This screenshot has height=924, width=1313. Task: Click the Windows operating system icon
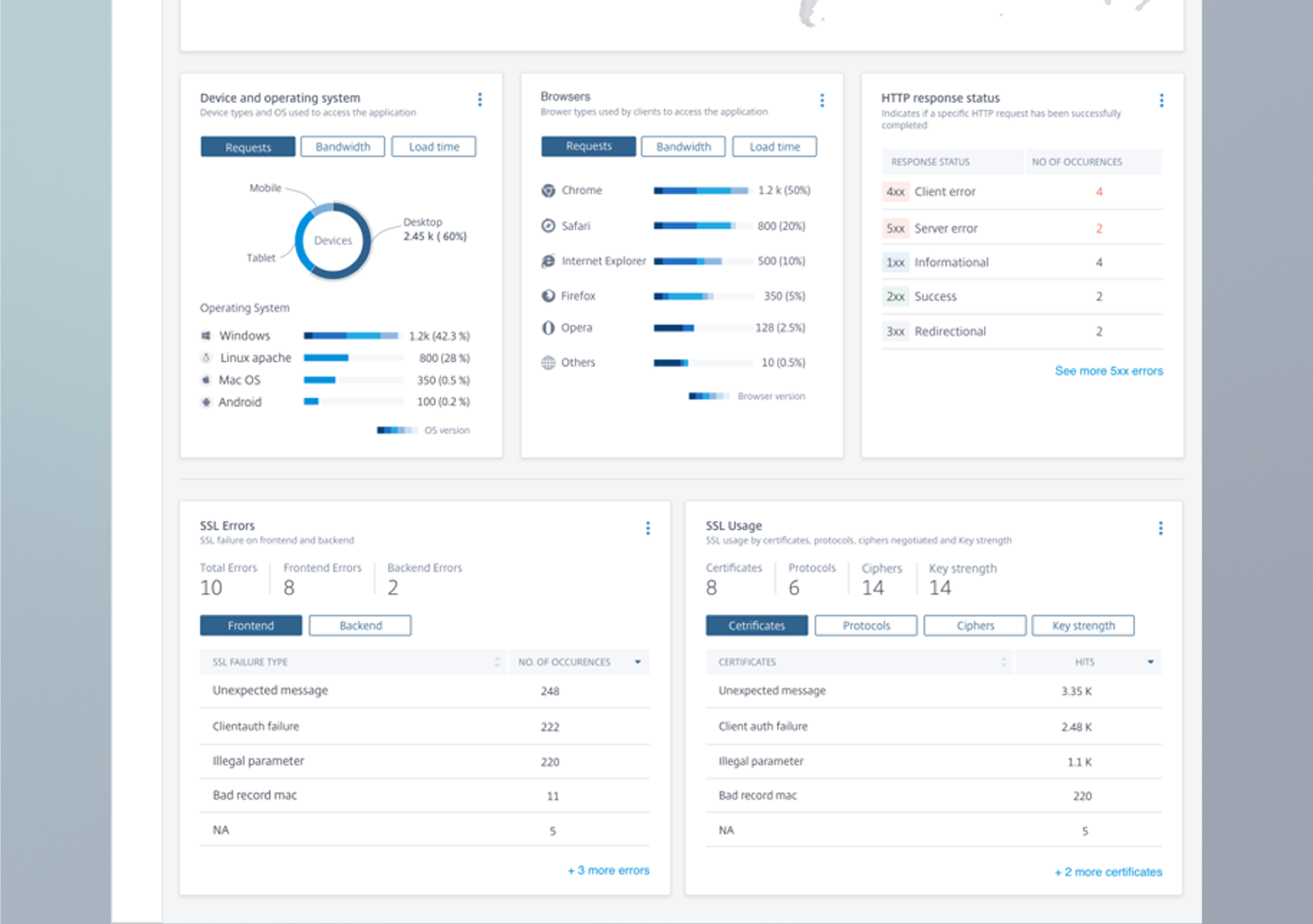(206, 336)
